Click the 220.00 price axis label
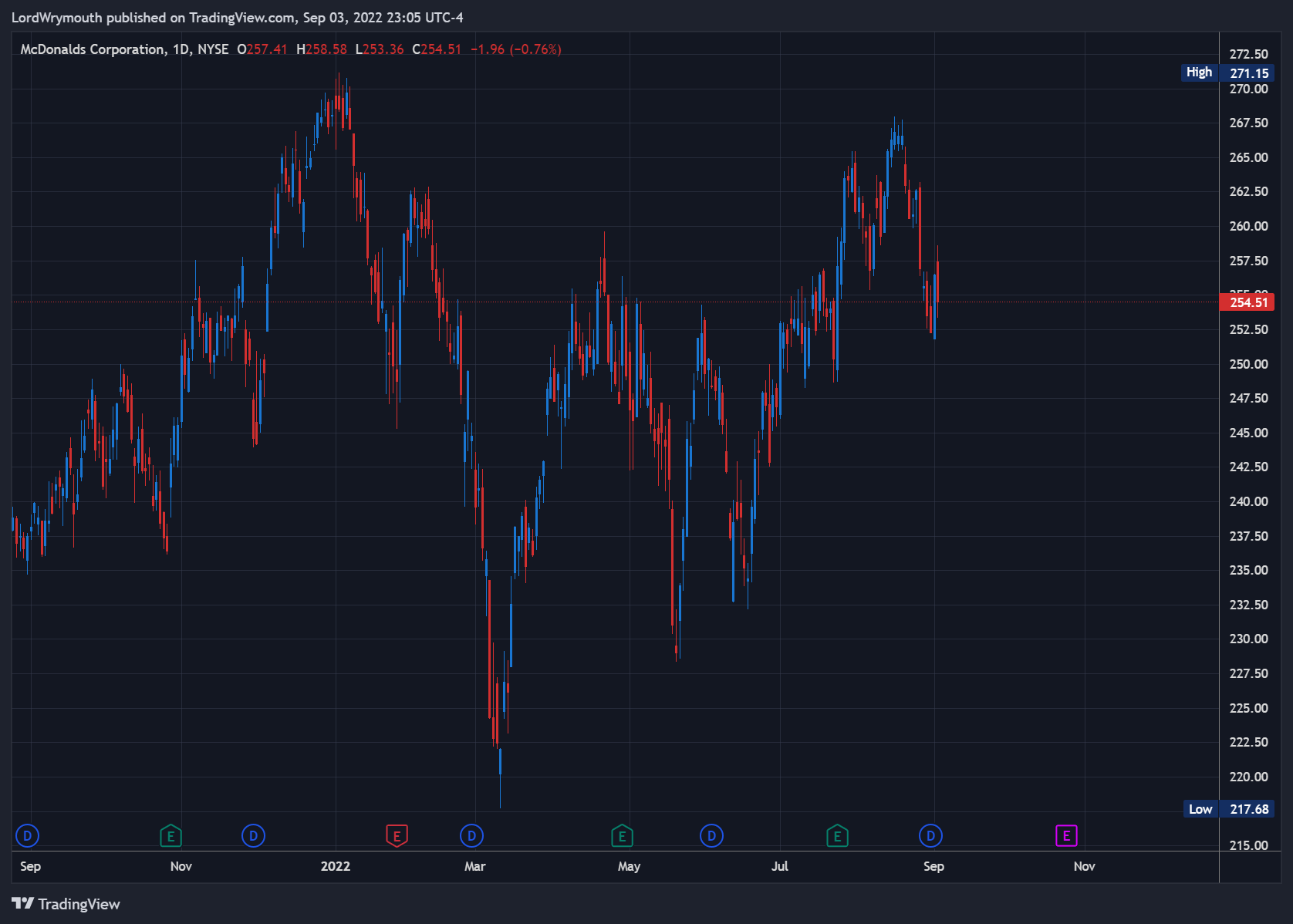1293x924 pixels. click(x=1248, y=777)
